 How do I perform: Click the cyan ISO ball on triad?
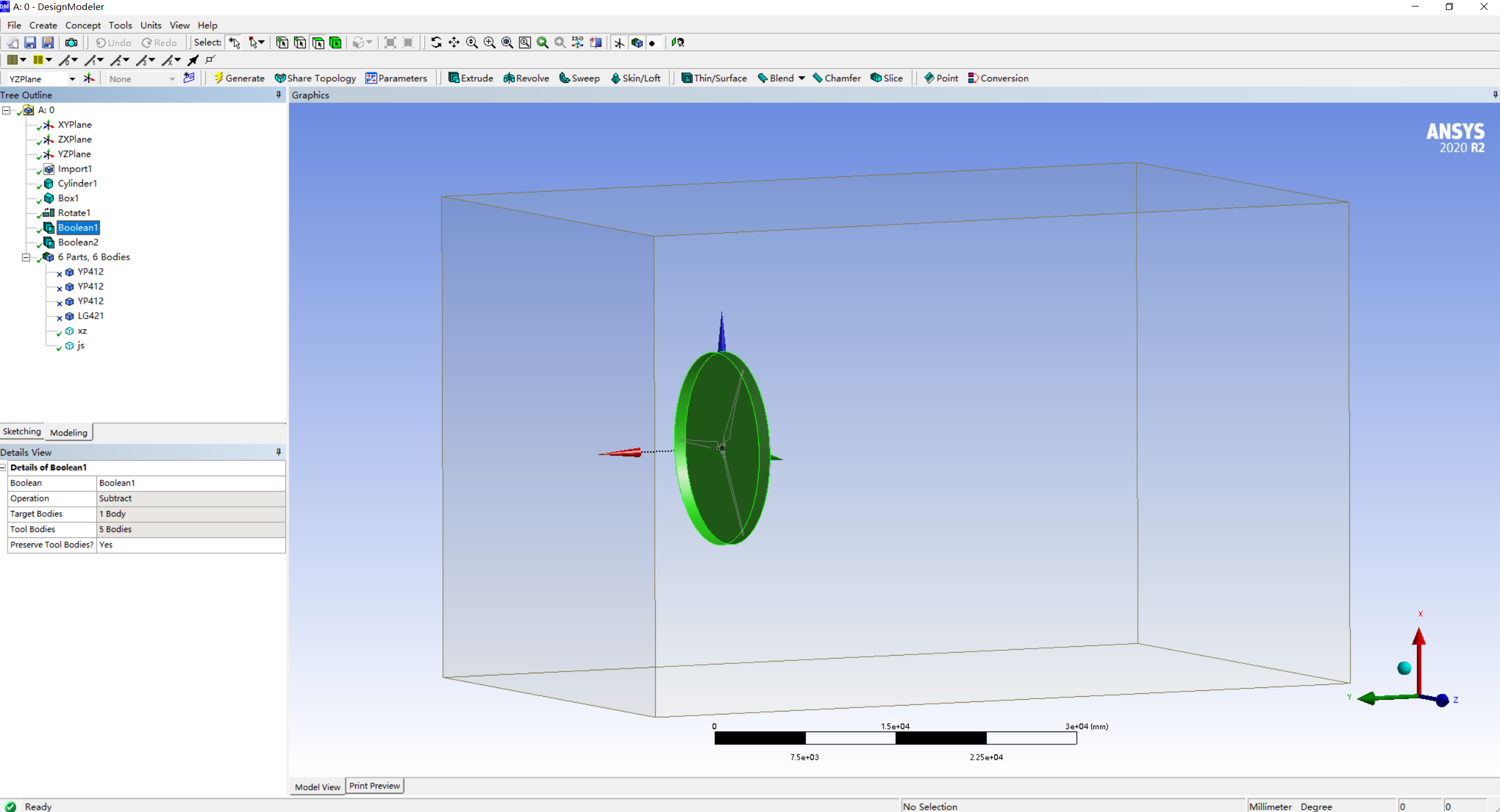[1404, 668]
